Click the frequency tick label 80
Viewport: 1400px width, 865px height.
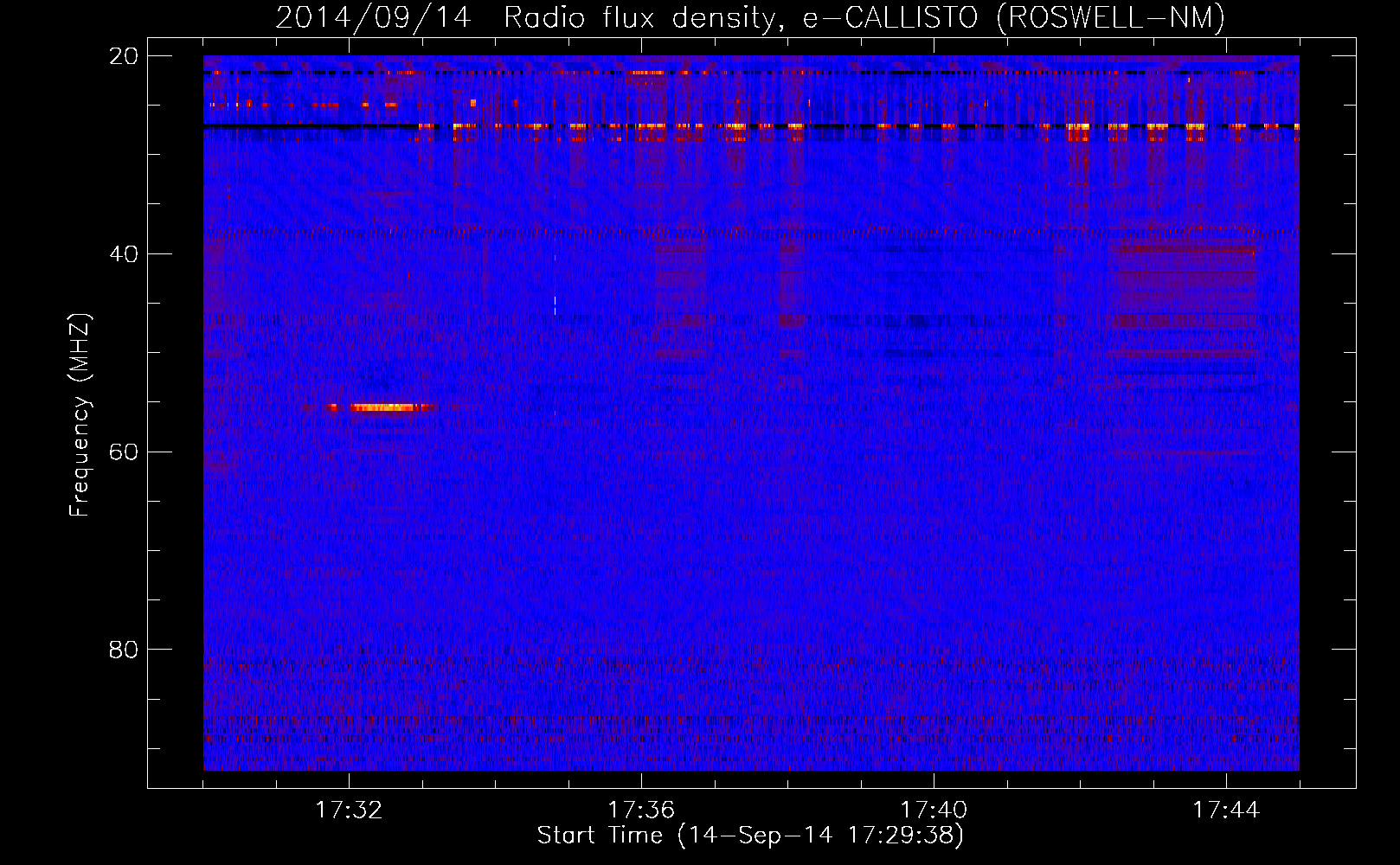123,650
